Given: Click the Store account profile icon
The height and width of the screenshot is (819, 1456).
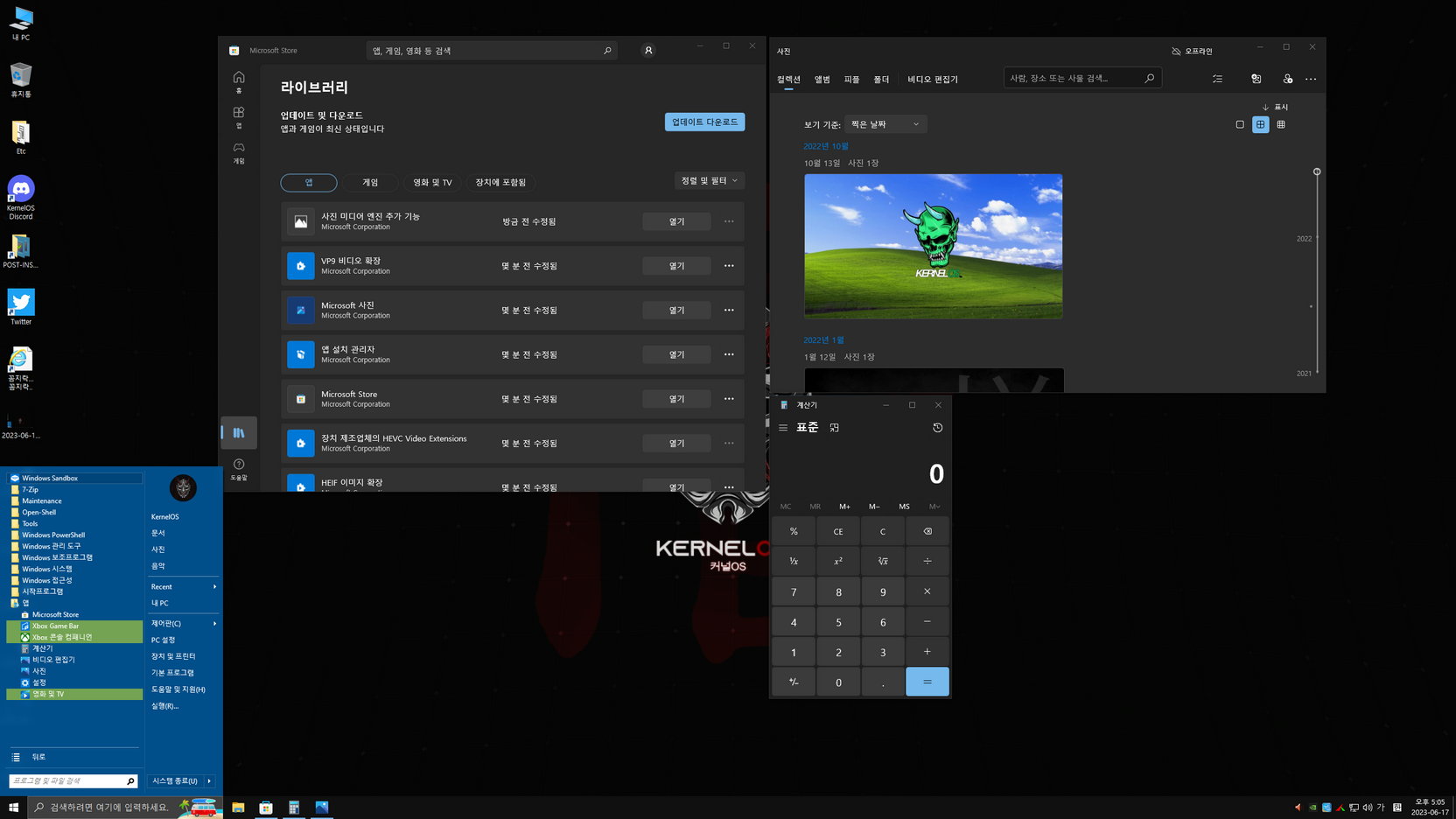Looking at the screenshot, I should [x=648, y=51].
